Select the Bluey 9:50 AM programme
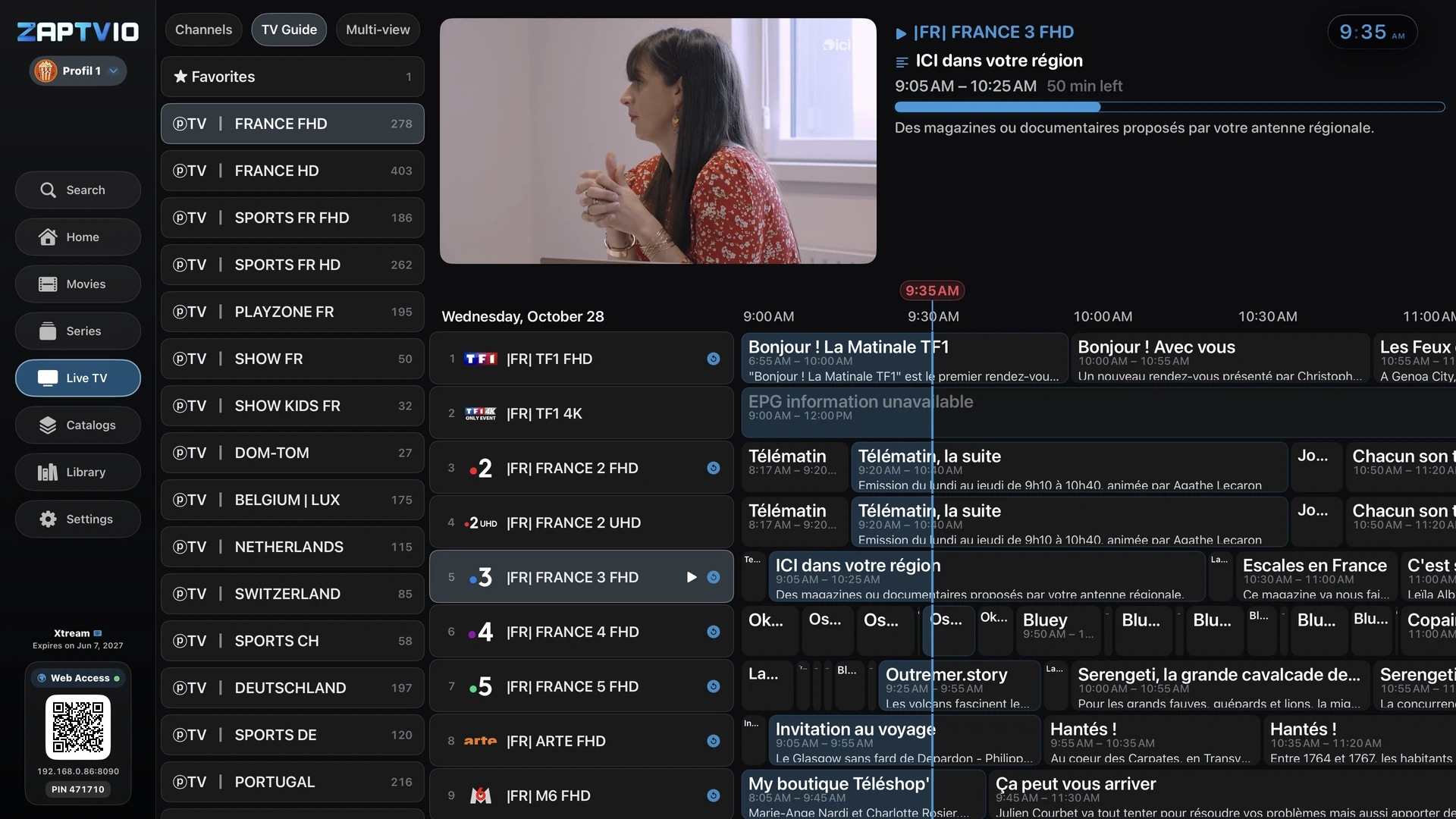 tap(1058, 632)
